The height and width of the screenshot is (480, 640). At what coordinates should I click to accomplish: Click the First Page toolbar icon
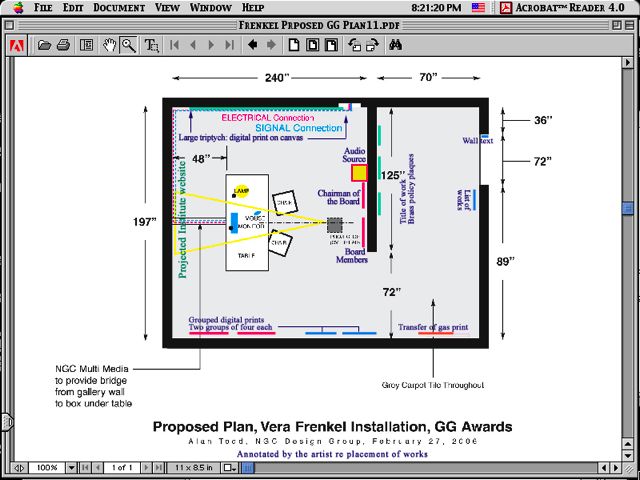174,45
